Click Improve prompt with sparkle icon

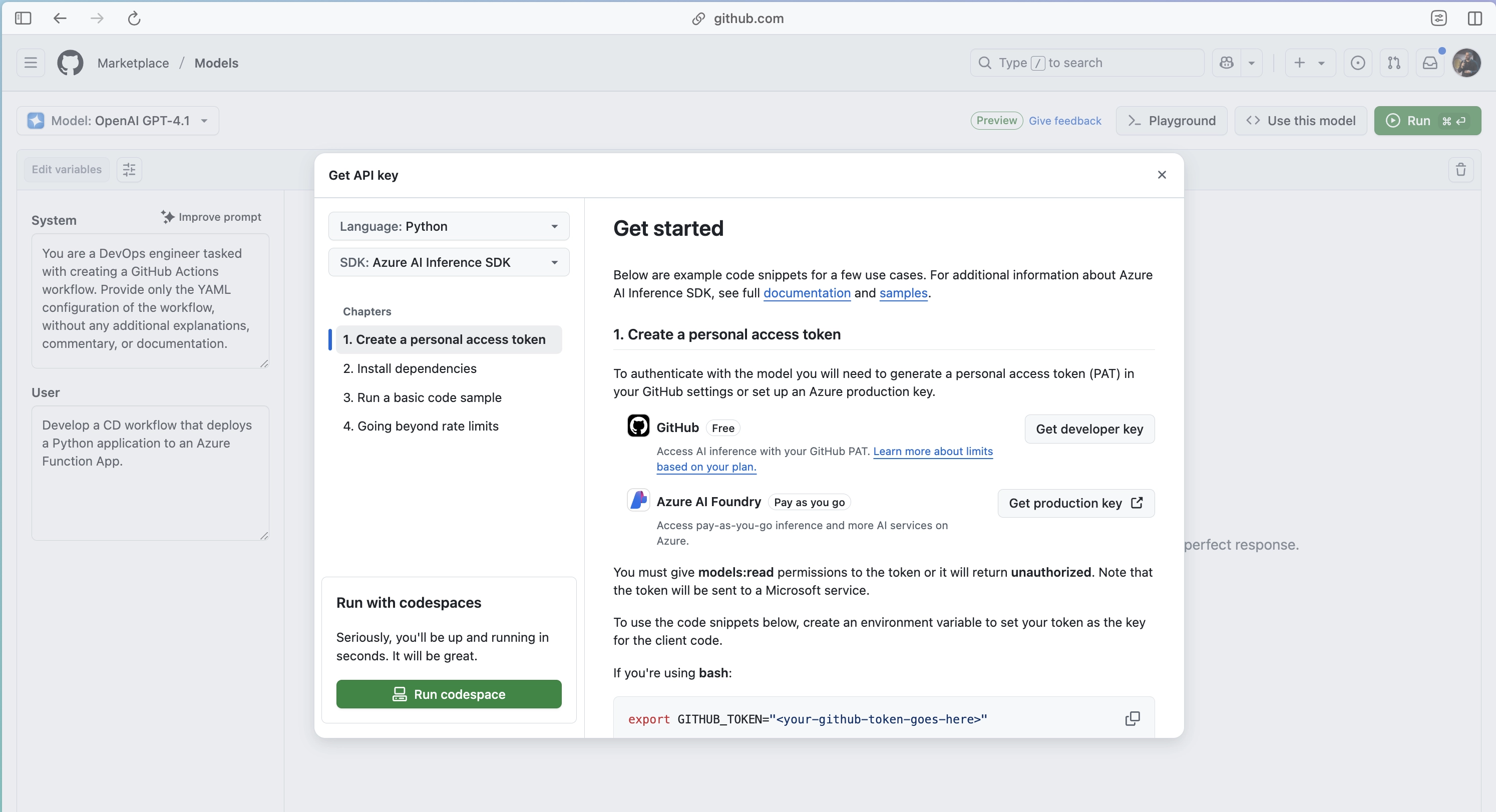pyautogui.click(x=211, y=217)
